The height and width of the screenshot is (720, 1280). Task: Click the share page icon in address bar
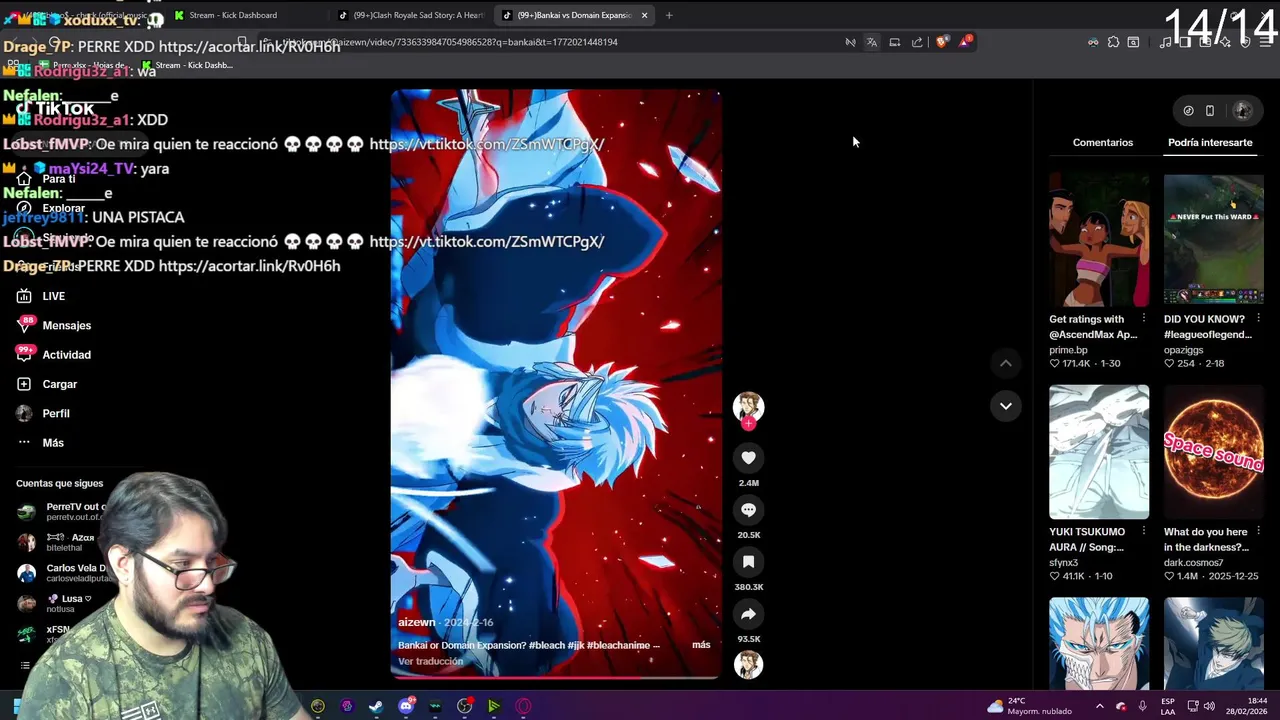(x=917, y=42)
